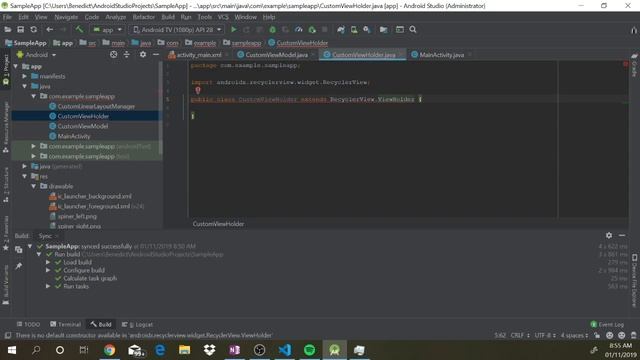Collapse the app module tree node

(x=16, y=66)
